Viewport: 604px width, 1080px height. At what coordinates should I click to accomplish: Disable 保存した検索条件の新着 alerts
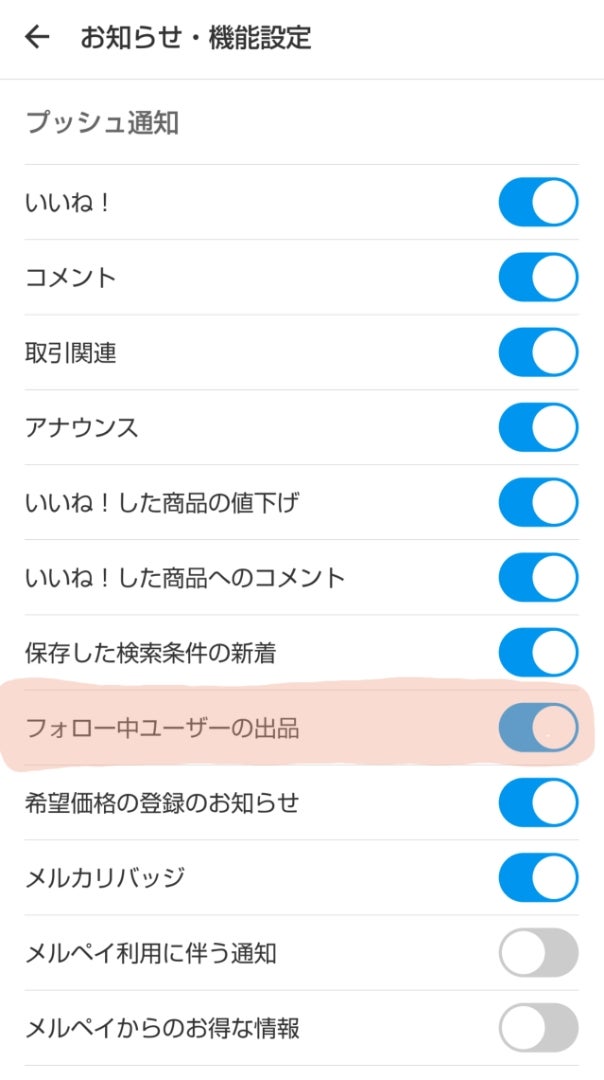(x=539, y=652)
